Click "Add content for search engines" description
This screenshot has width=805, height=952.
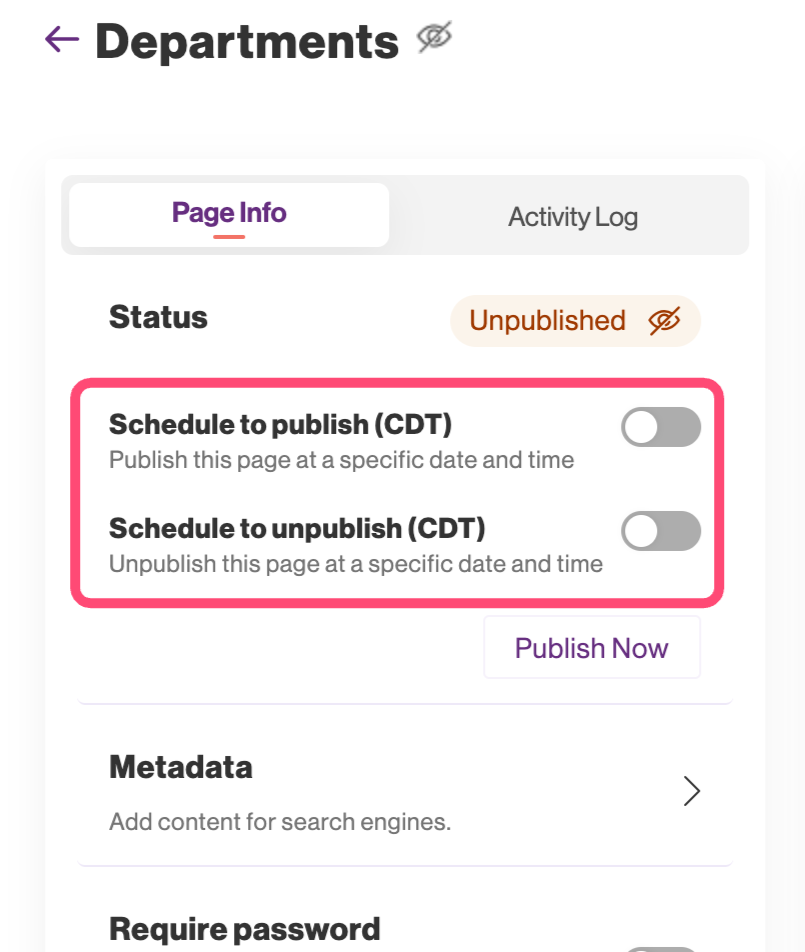(x=280, y=823)
